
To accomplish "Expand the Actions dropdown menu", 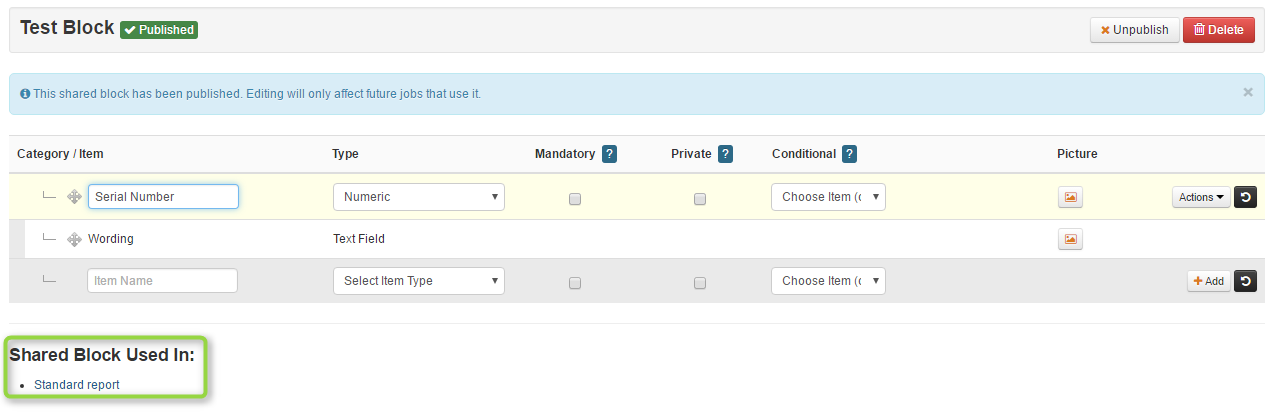I will [1201, 197].
